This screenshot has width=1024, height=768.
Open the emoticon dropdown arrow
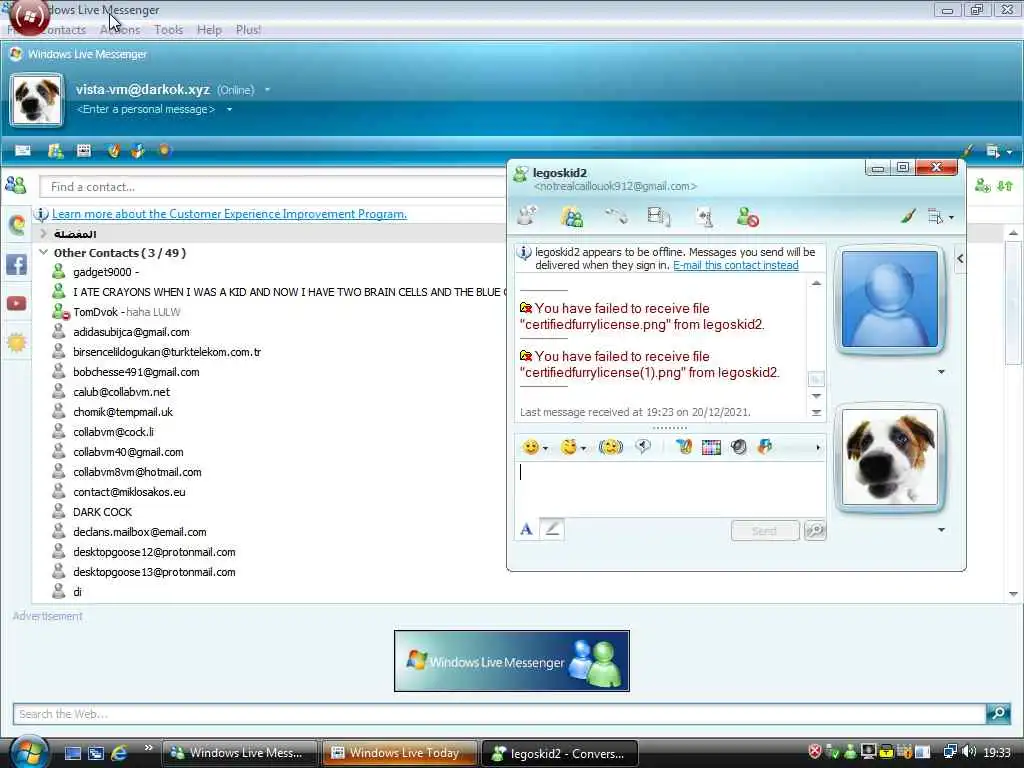point(545,449)
